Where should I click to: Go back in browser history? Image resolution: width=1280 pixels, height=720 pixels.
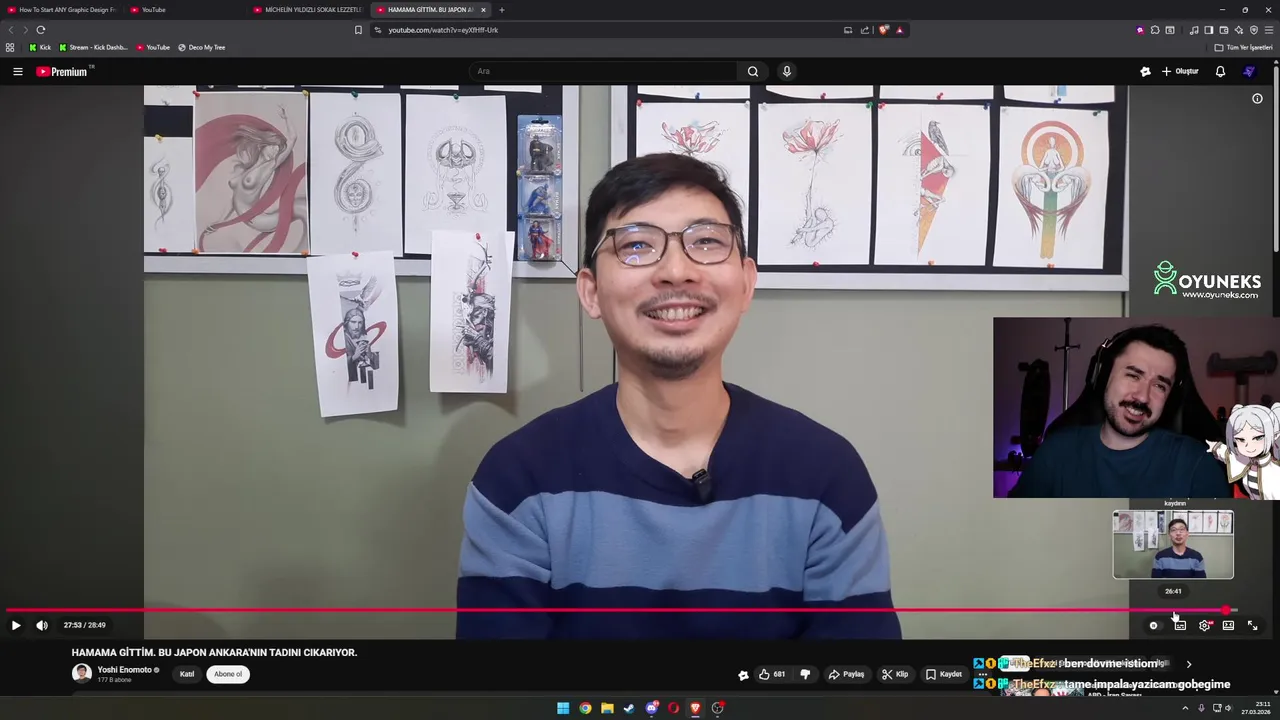coord(11,30)
